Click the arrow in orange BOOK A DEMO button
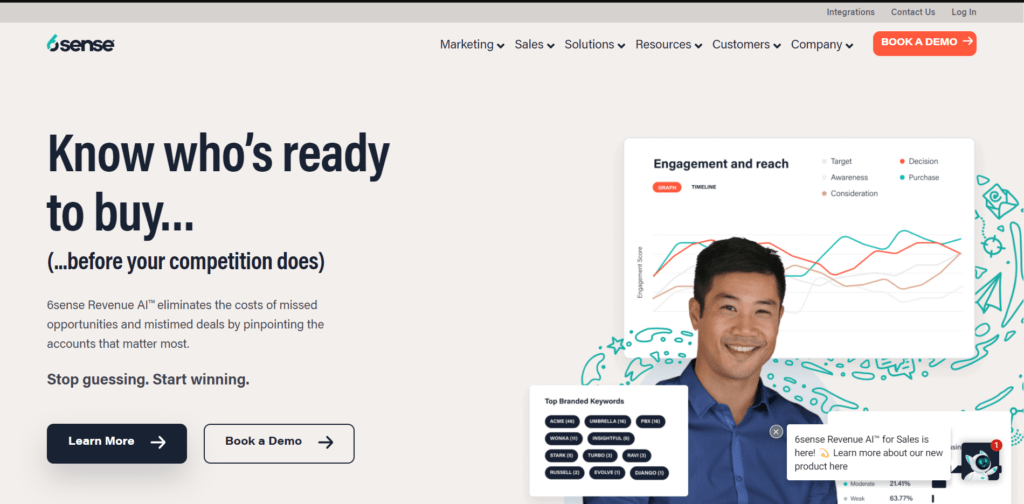 968,41
